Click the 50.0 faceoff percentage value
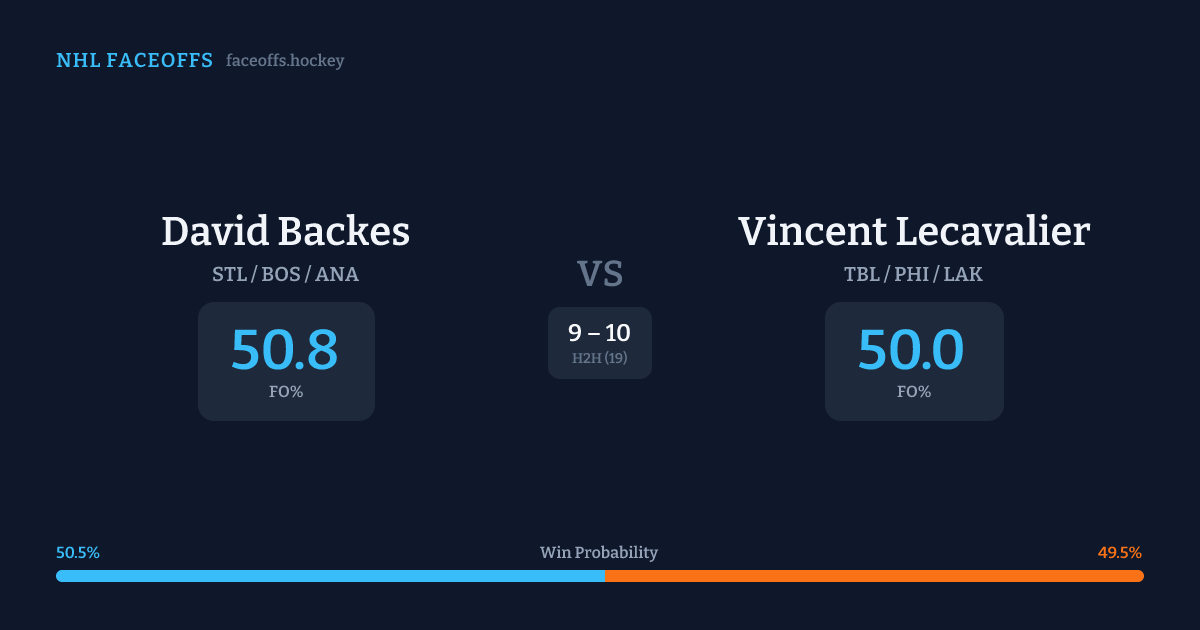The image size is (1200, 630). coord(912,350)
